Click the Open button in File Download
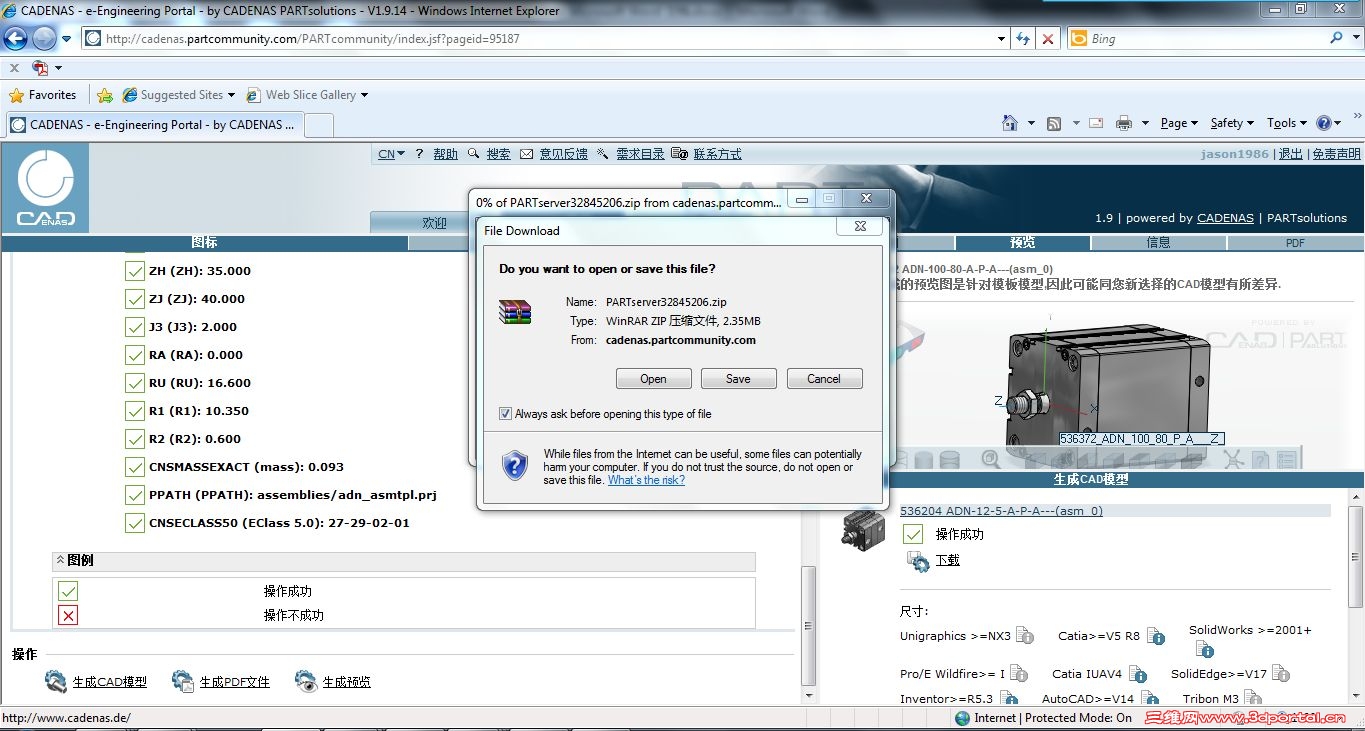 tap(653, 379)
